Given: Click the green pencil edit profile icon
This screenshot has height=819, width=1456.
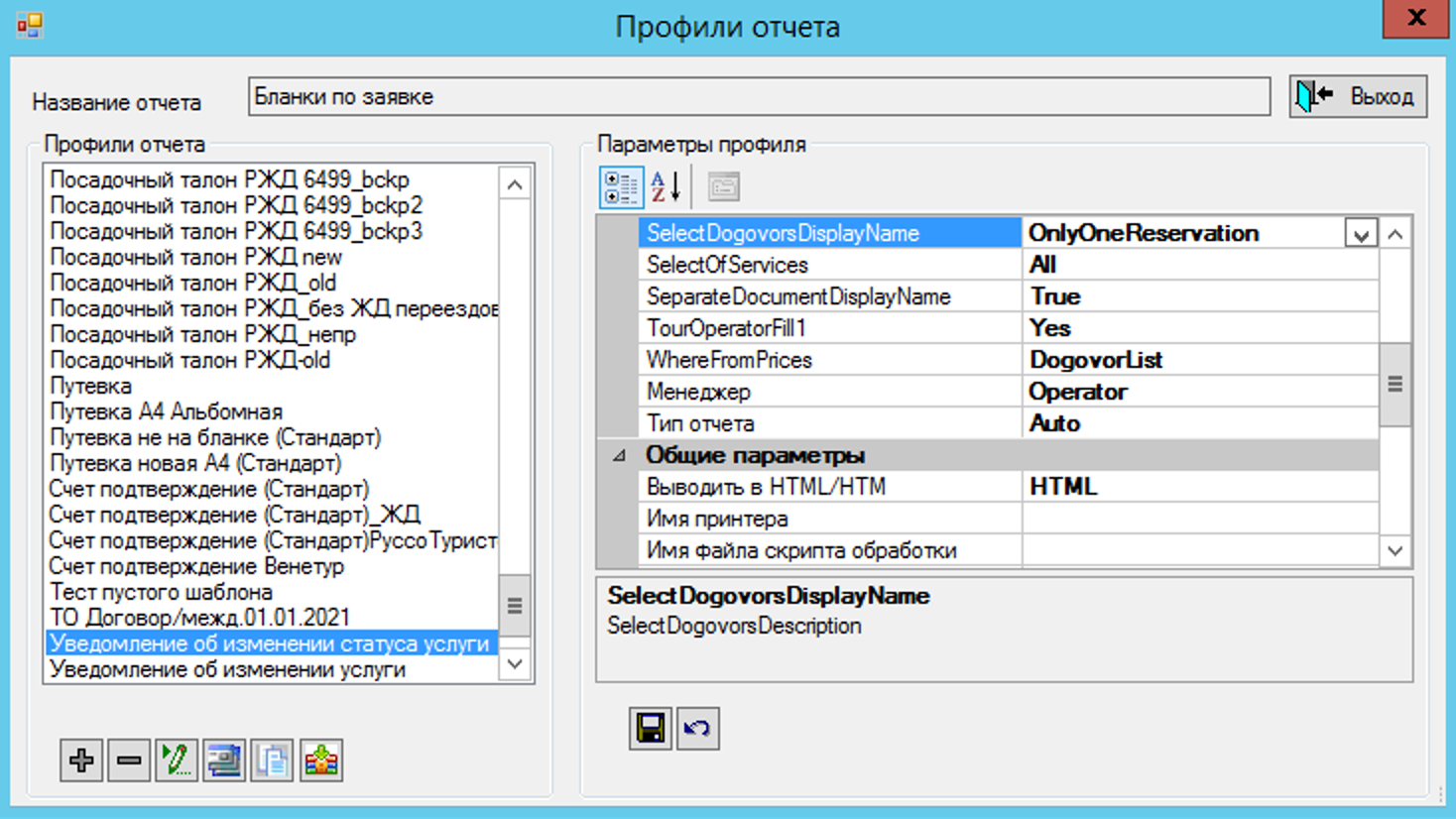Looking at the screenshot, I should coord(177,760).
